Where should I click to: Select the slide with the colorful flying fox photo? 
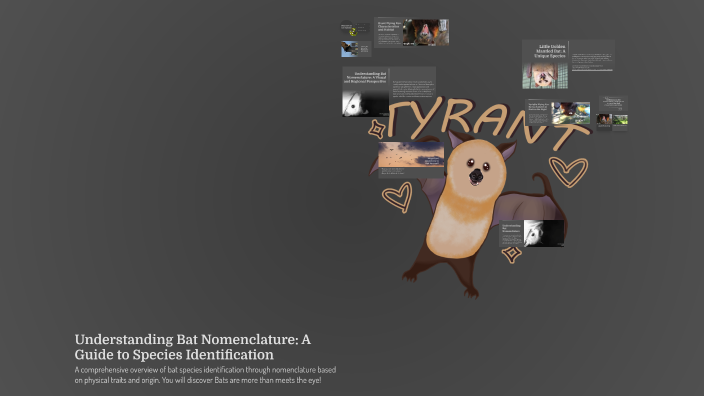558,112
